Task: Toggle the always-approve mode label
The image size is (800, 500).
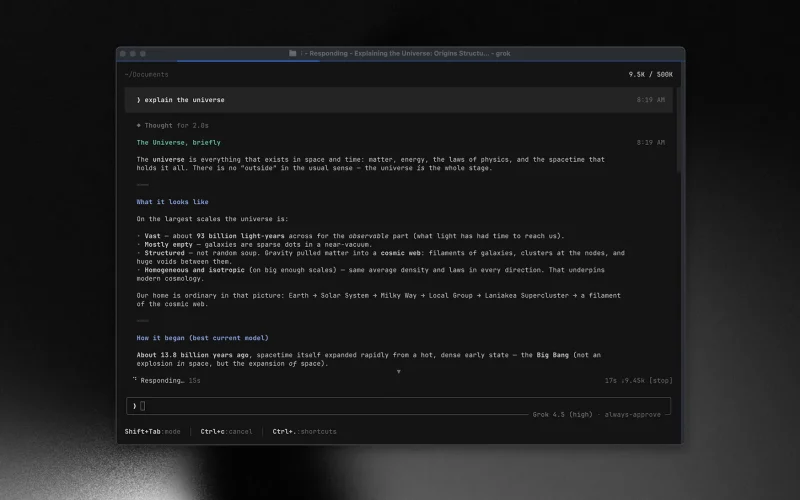Action: [x=633, y=415]
